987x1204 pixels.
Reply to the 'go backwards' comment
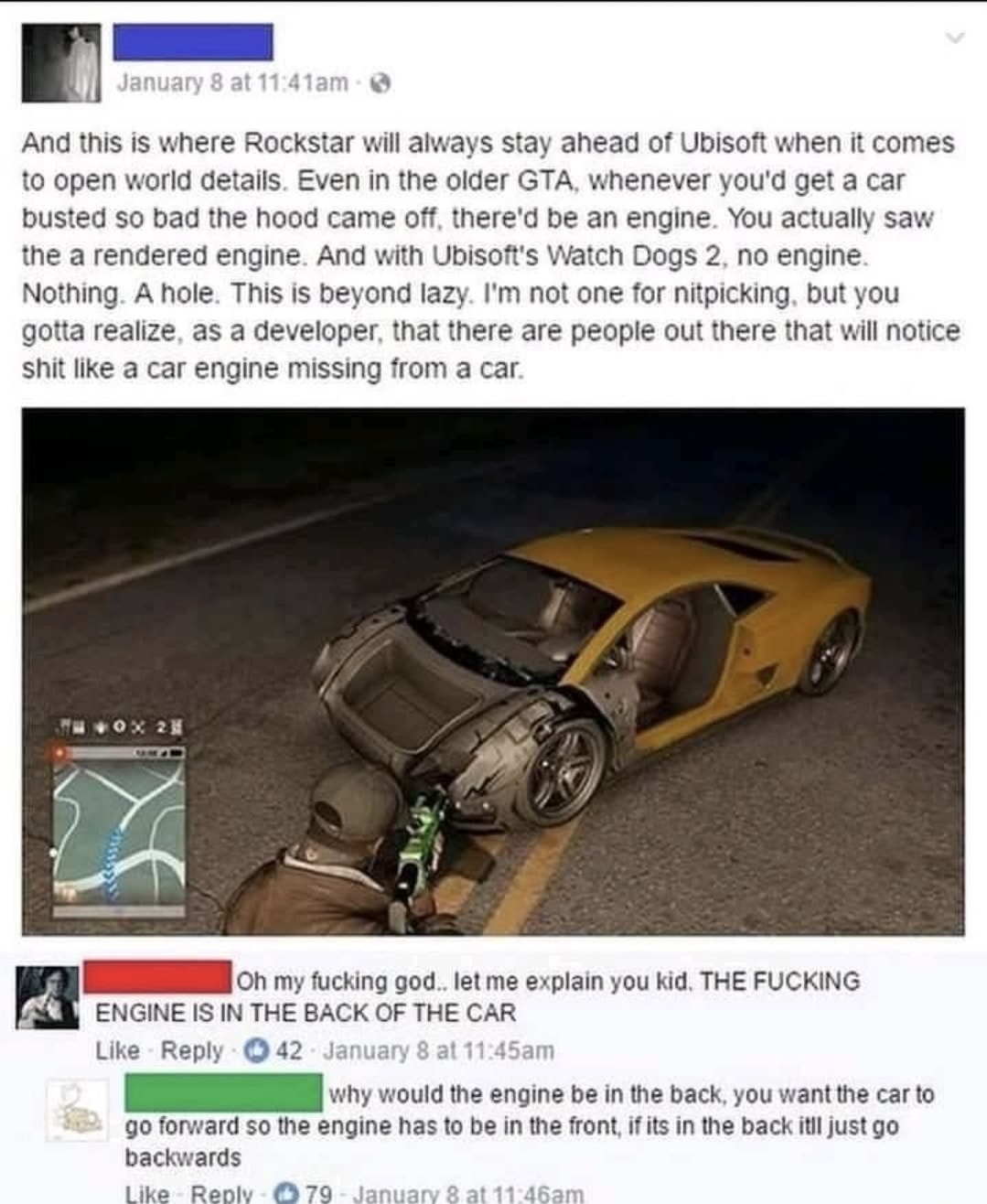click(220, 1194)
